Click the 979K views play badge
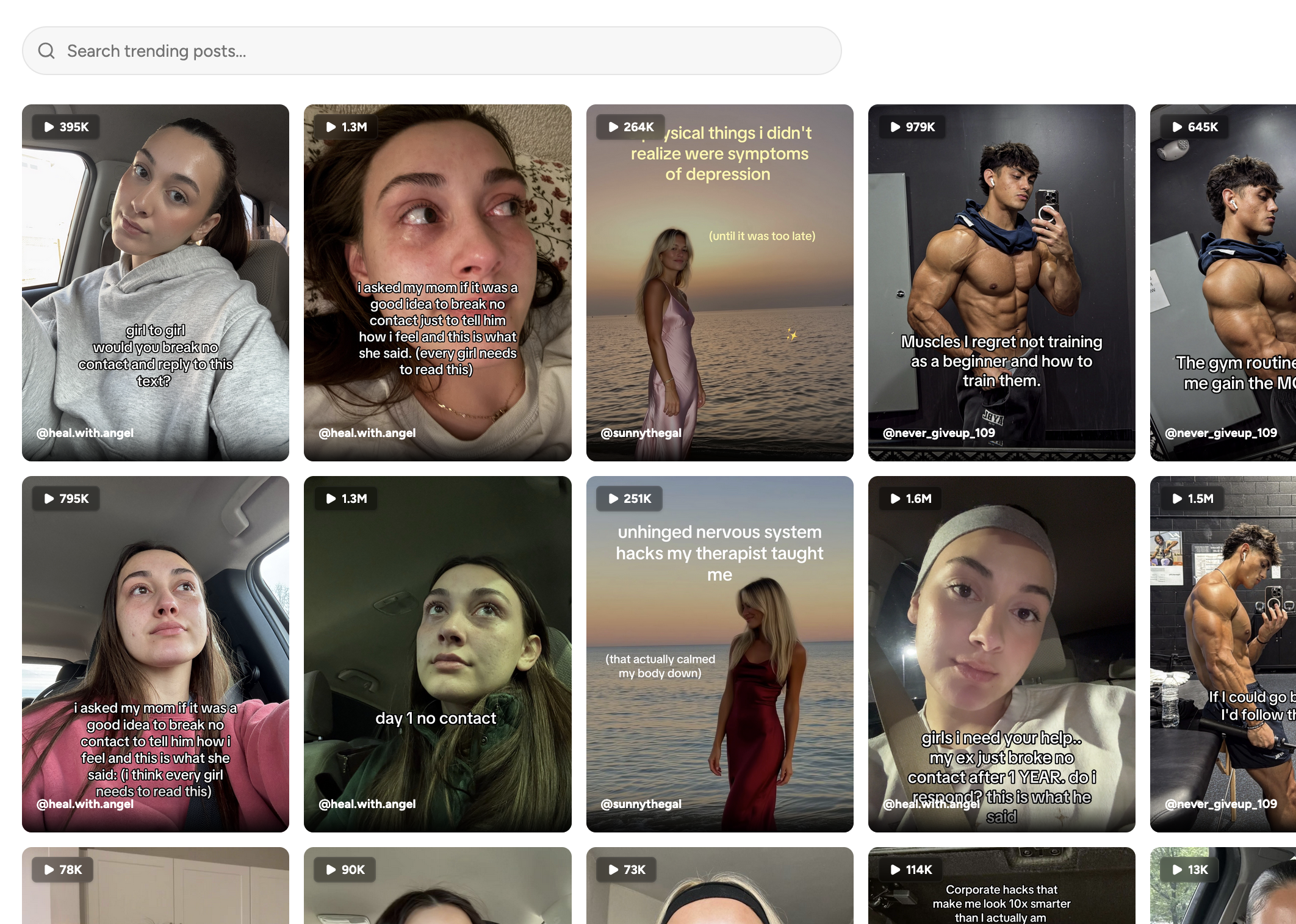This screenshot has height=924, width=1296. [913, 127]
